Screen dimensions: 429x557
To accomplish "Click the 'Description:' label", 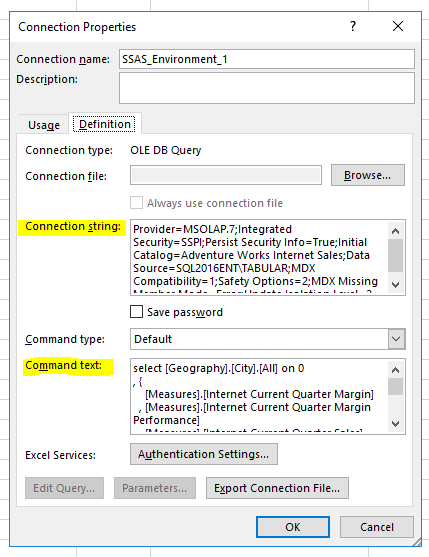I will (47, 79).
